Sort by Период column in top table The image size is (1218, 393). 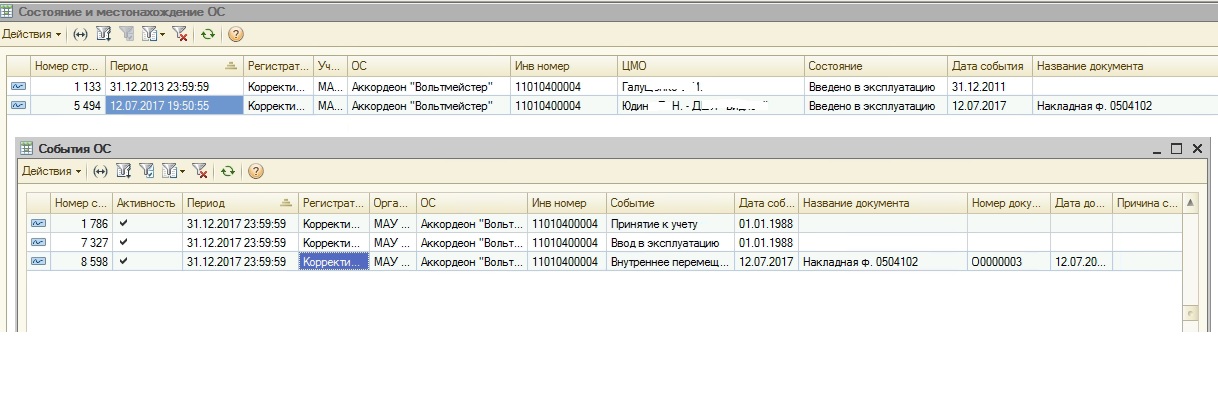tap(174, 66)
